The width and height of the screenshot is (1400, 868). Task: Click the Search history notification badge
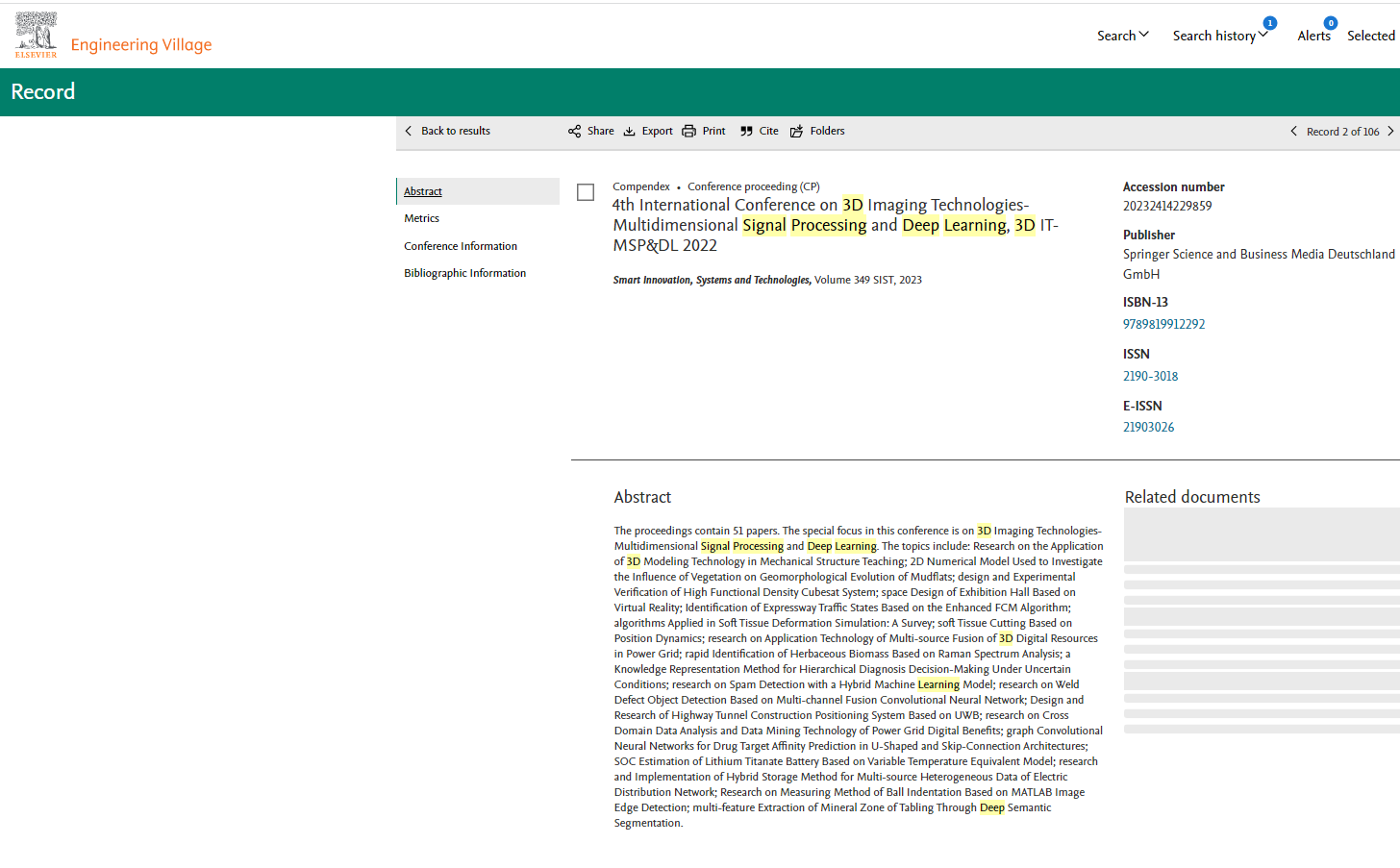click(x=1270, y=23)
